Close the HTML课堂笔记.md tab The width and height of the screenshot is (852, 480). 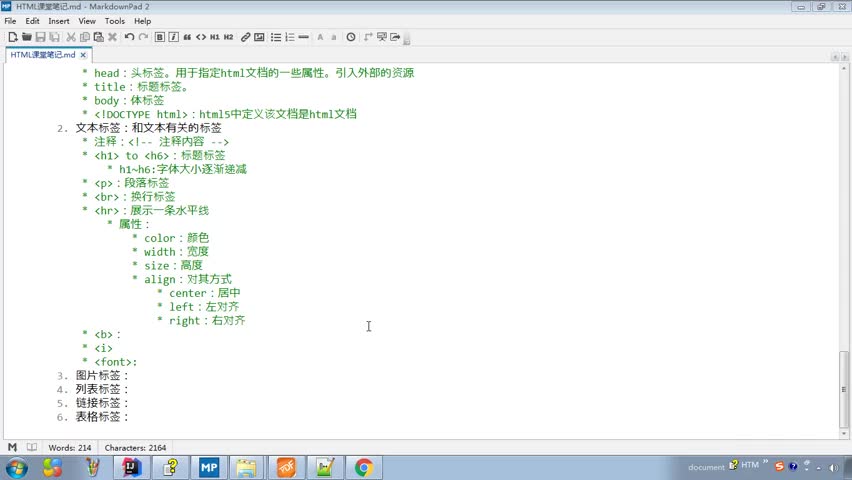pos(83,55)
